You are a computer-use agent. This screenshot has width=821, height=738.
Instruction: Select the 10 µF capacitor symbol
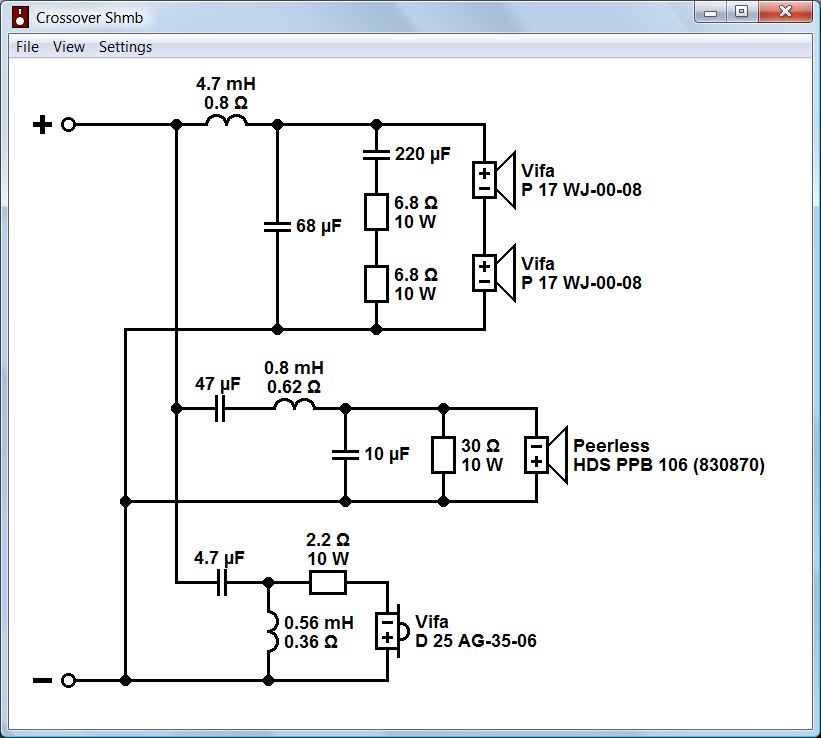click(345, 454)
